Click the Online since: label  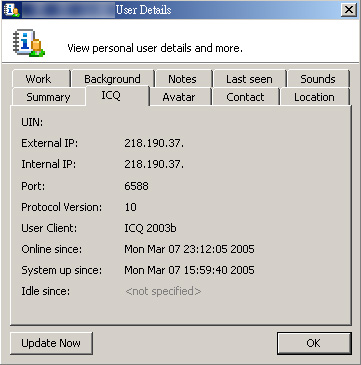click(51, 249)
